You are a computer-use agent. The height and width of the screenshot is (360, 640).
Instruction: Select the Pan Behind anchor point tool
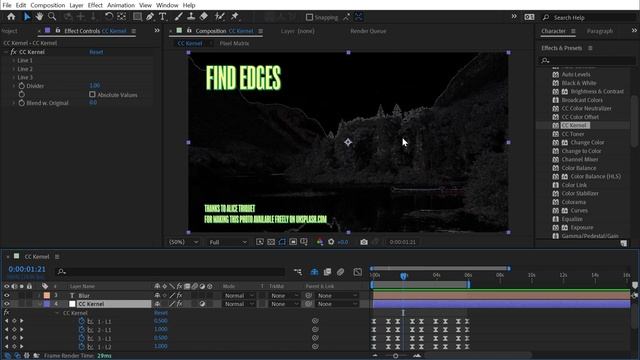pos(122,17)
